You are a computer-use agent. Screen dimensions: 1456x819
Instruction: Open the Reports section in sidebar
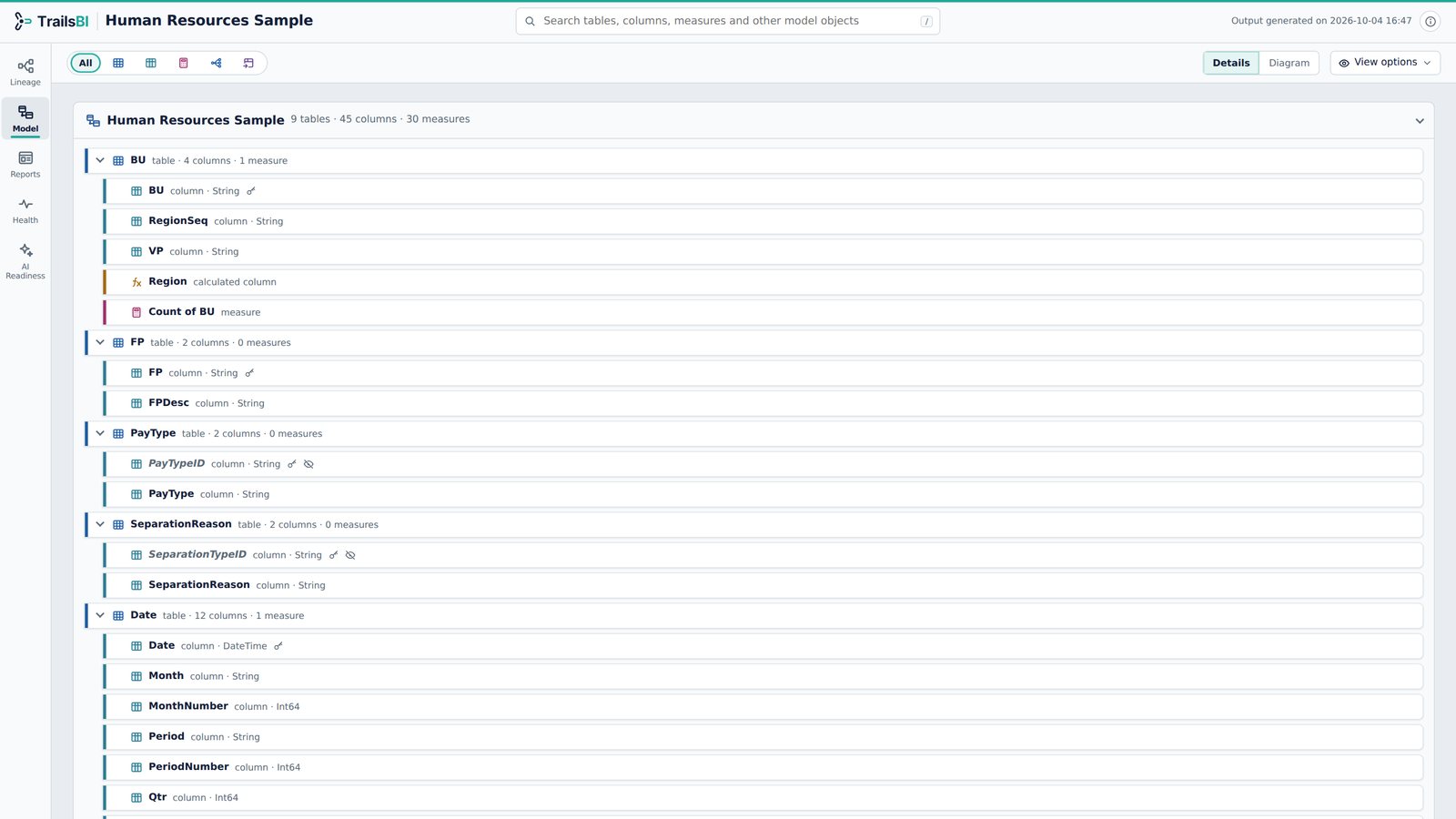[25, 165]
